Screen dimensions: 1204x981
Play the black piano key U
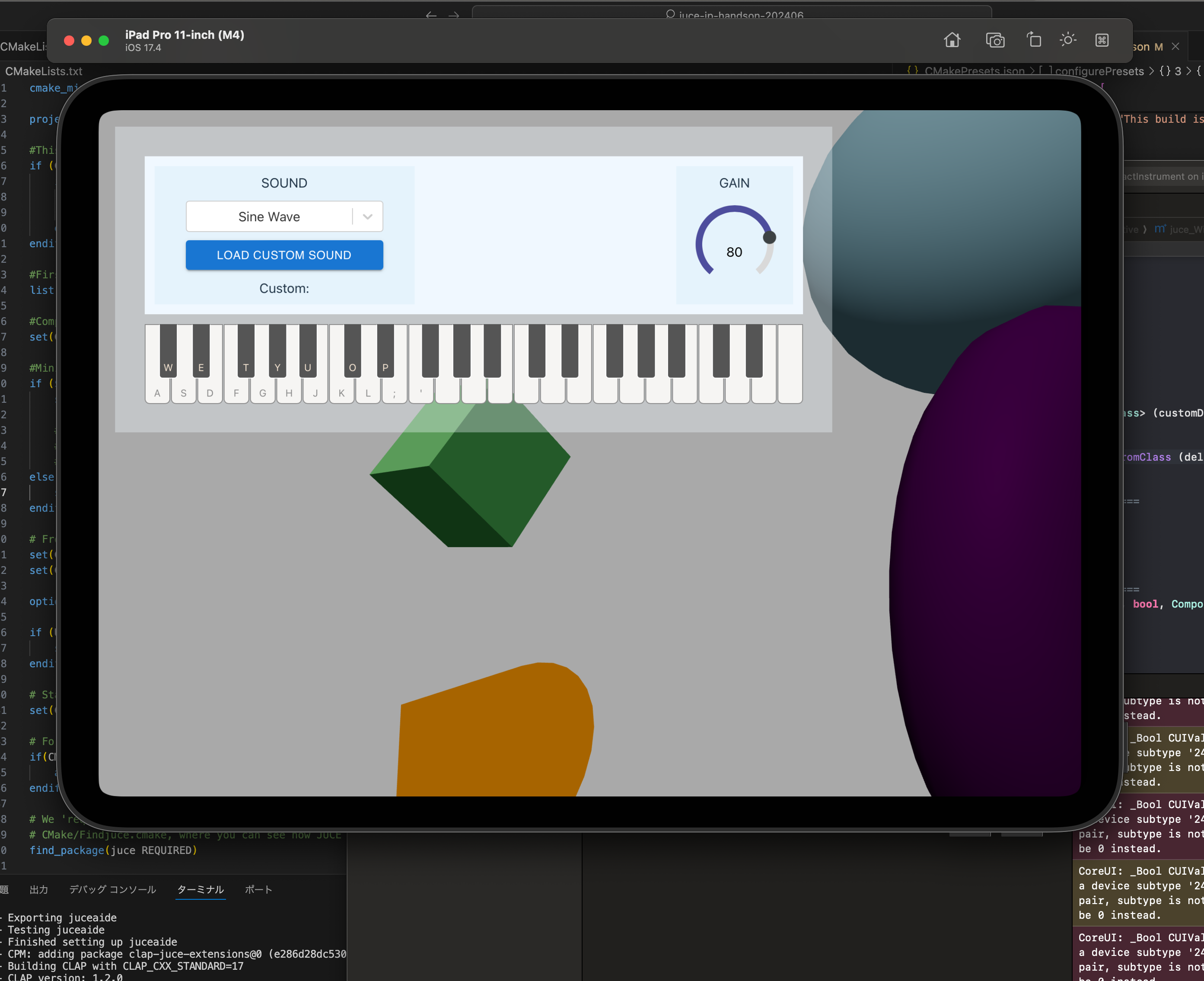coord(308,350)
